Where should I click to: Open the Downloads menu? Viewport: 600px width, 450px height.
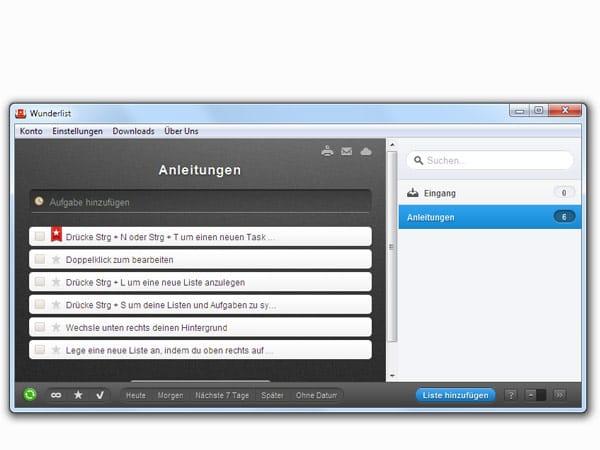(134, 131)
